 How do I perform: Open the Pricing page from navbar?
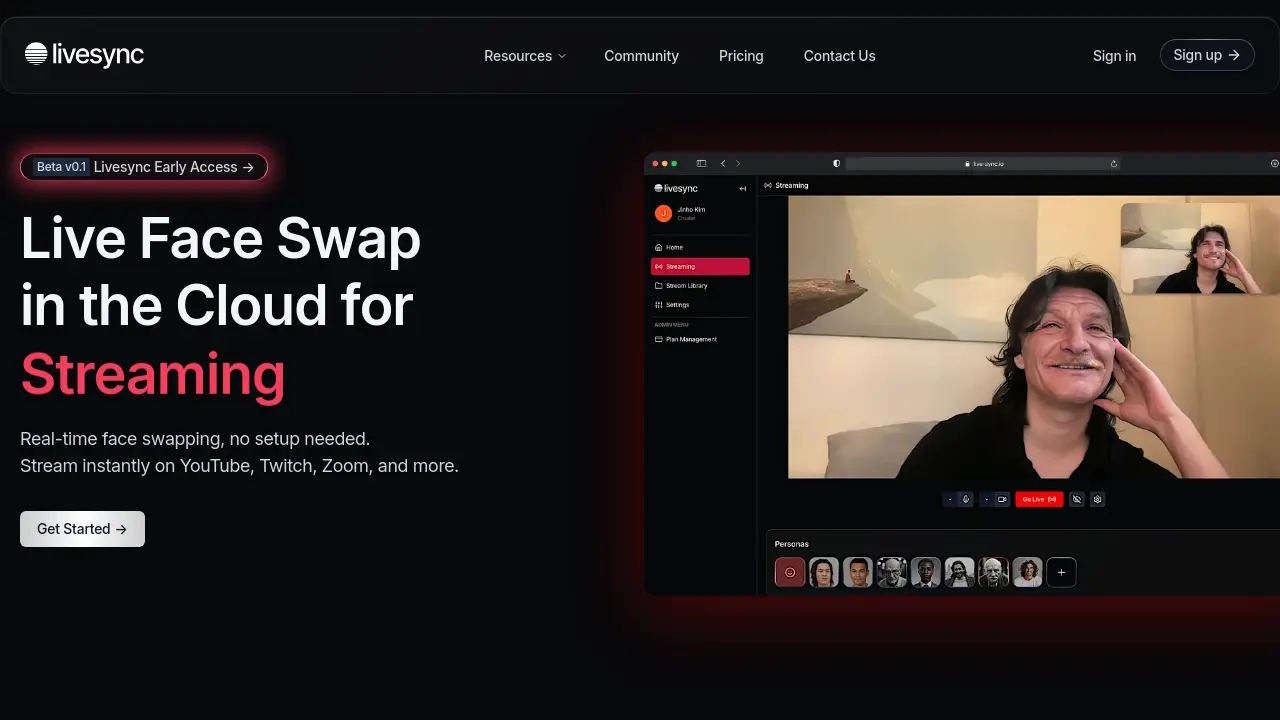coord(741,56)
